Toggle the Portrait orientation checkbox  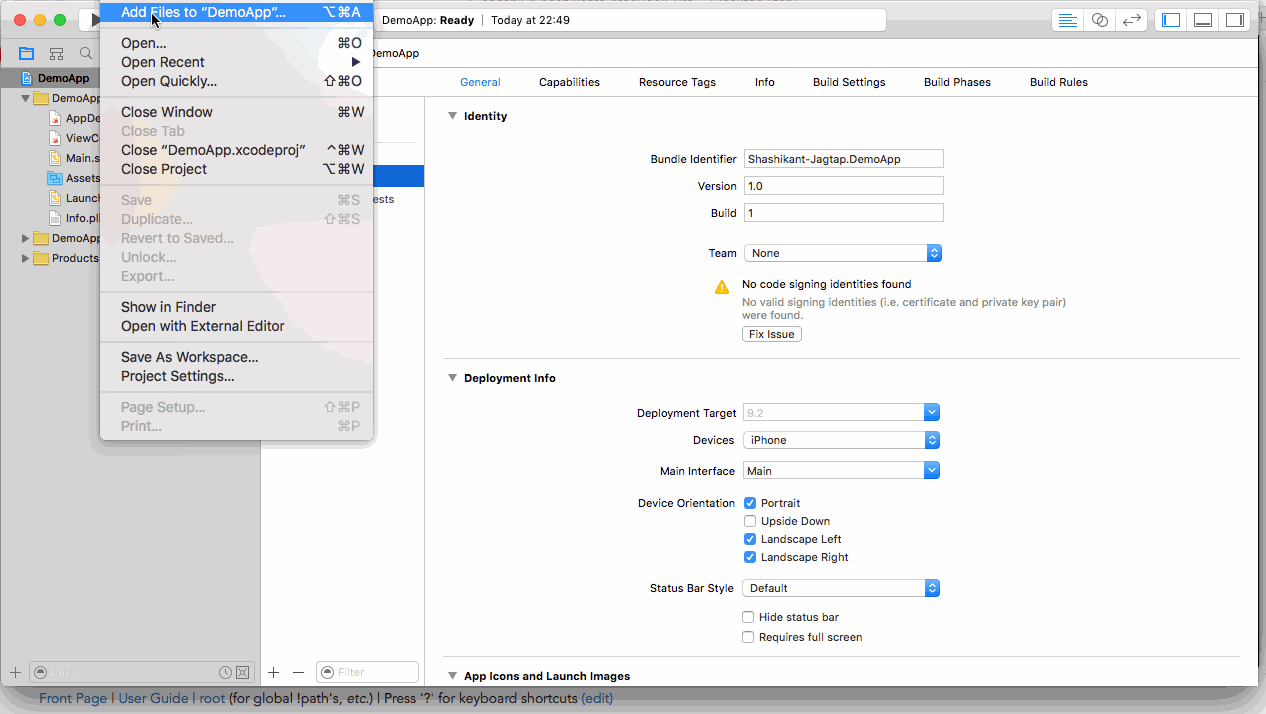click(750, 503)
